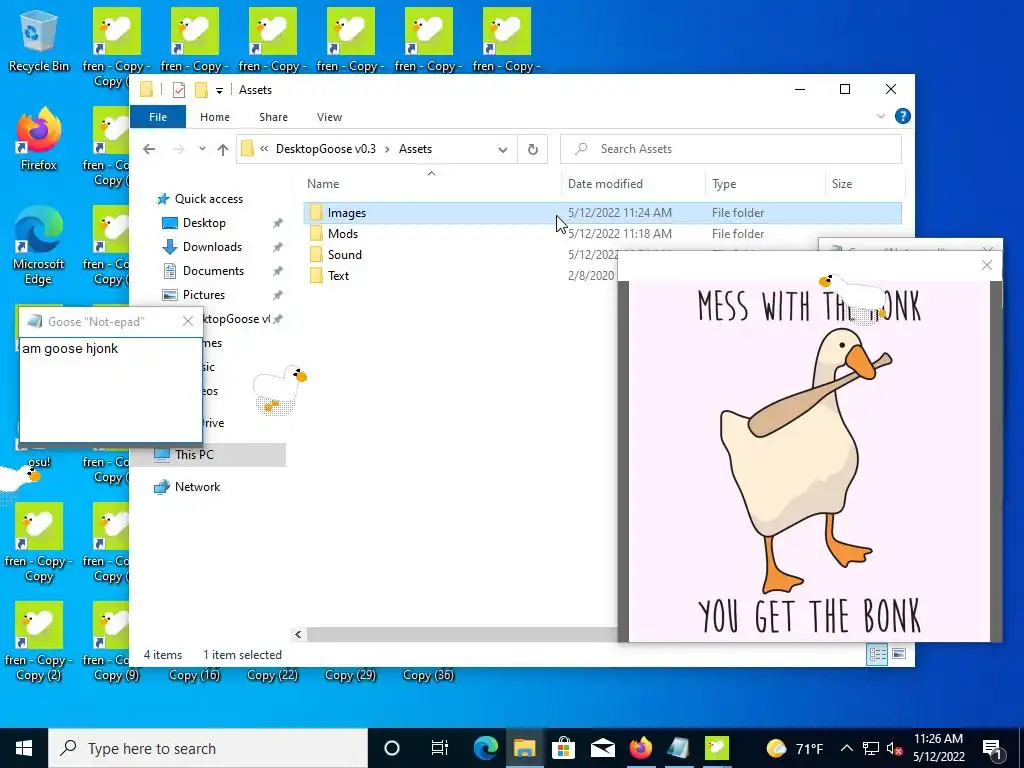Select Desktop in navigation pane
The height and width of the screenshot is (768, 1024).
point(204,223)
